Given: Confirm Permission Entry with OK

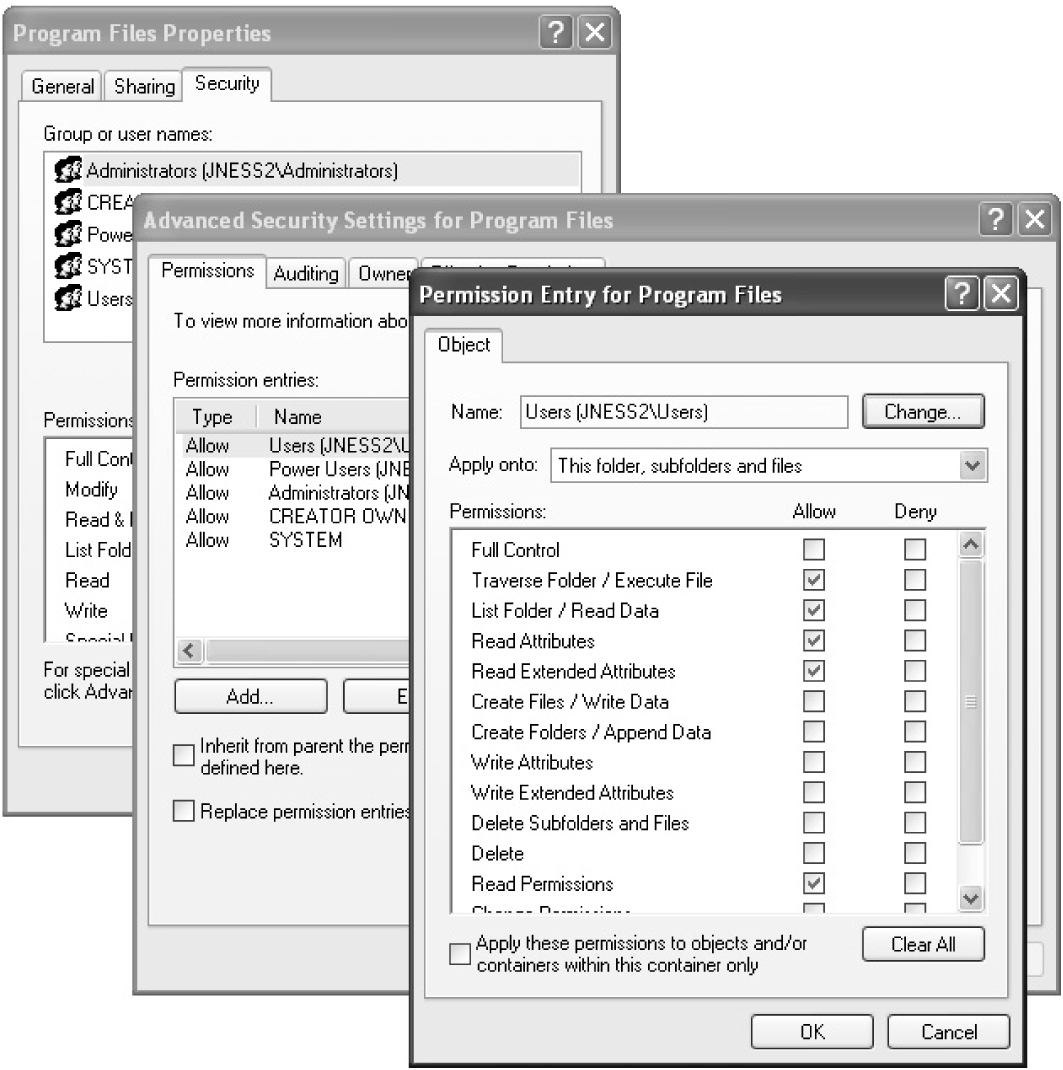Looking at the screenshot, I should click(x=812, y=1032).
